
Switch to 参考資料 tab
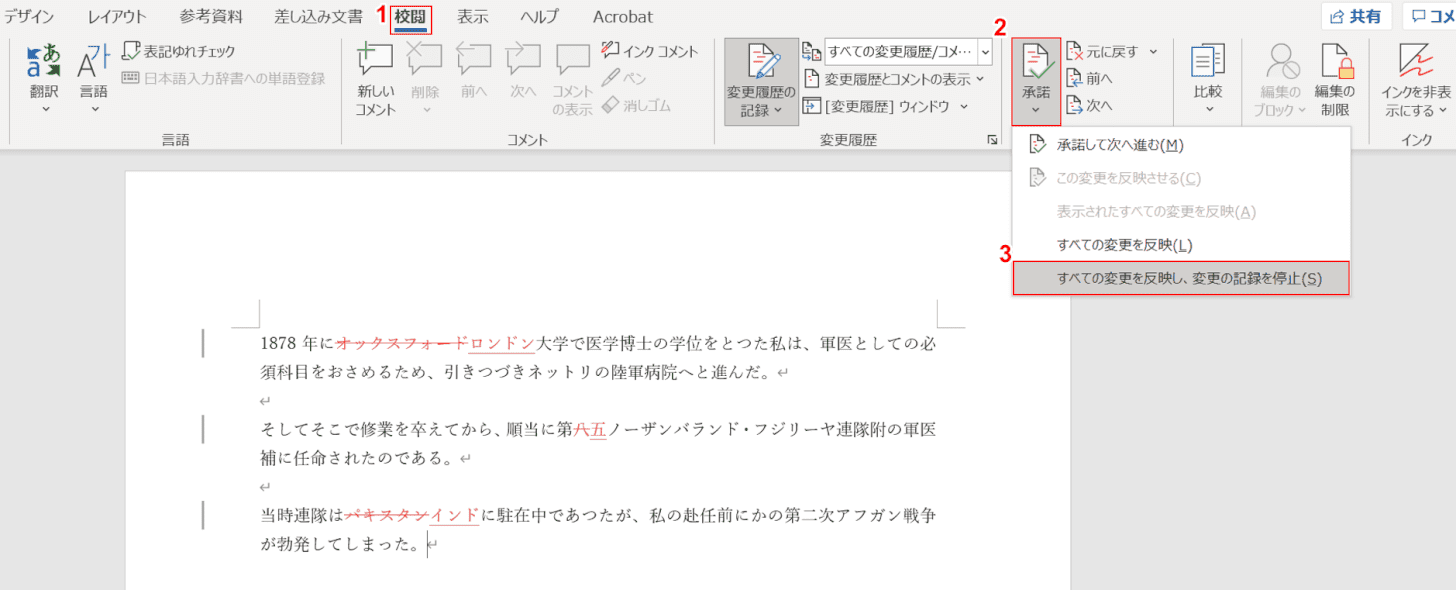tap(212, 17)
